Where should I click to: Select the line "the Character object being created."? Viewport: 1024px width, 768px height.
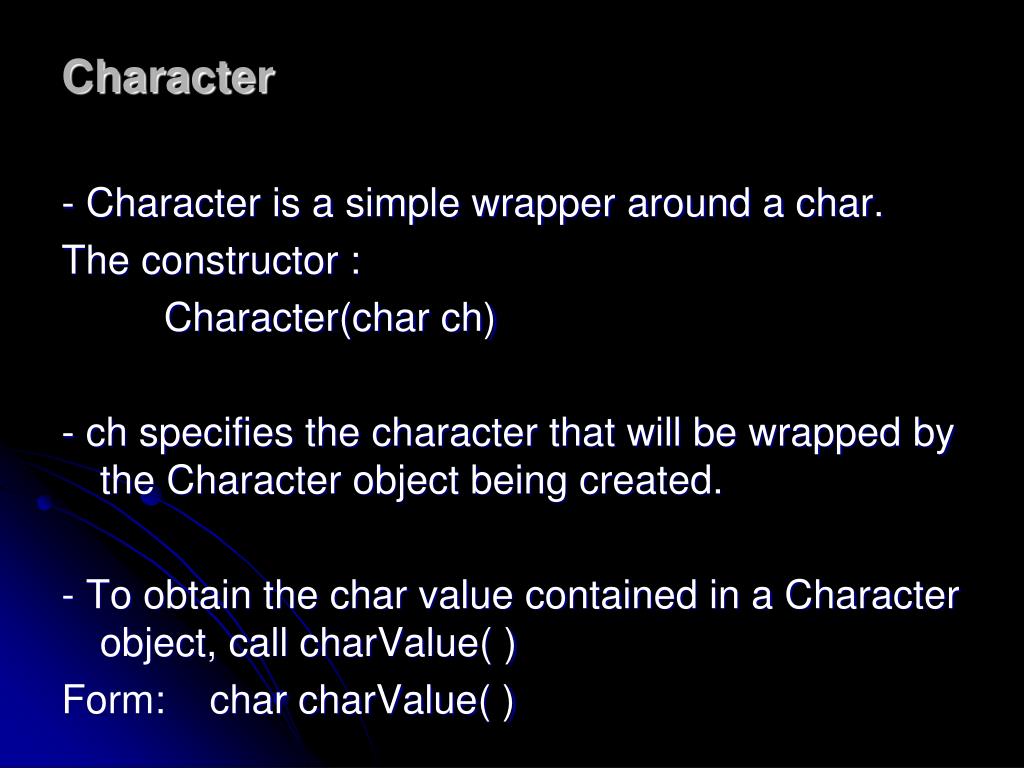tap(411, 481)
